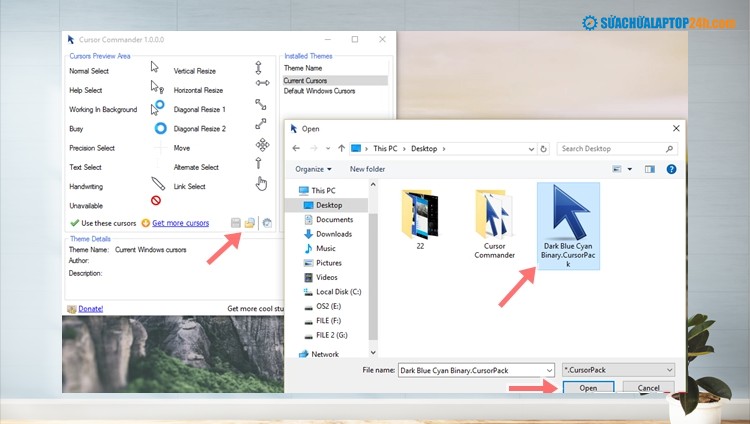
Task: Open the Donate! link
Action: point(90,309)
